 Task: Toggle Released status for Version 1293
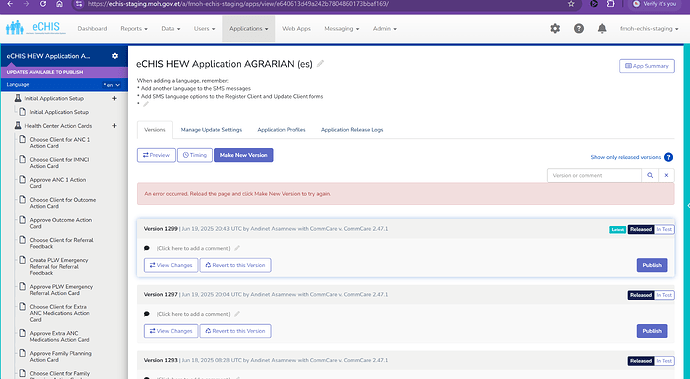(x=641, y=361)
